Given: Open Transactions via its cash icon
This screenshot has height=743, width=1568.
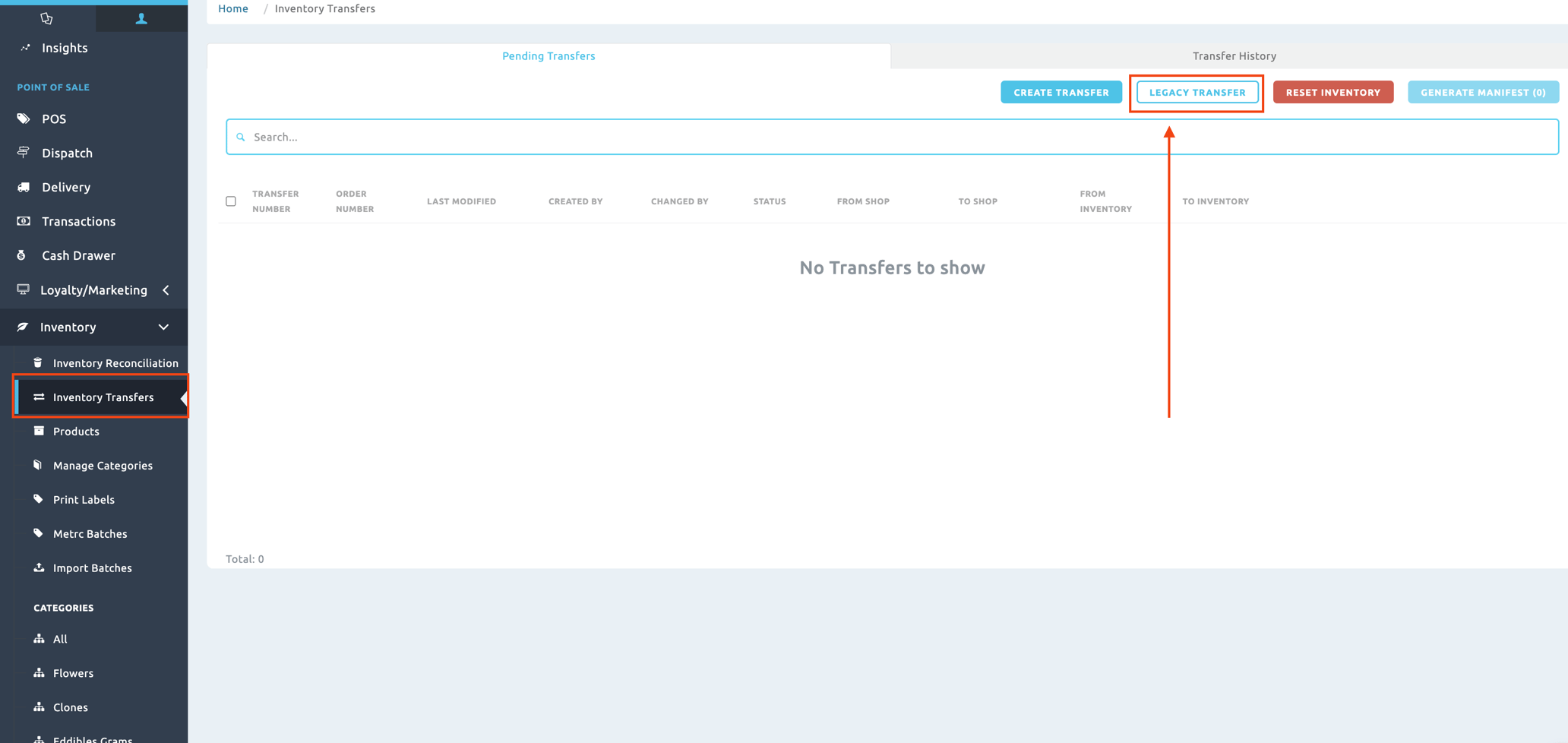Looking at the screenshot, I should coord(23,221).
